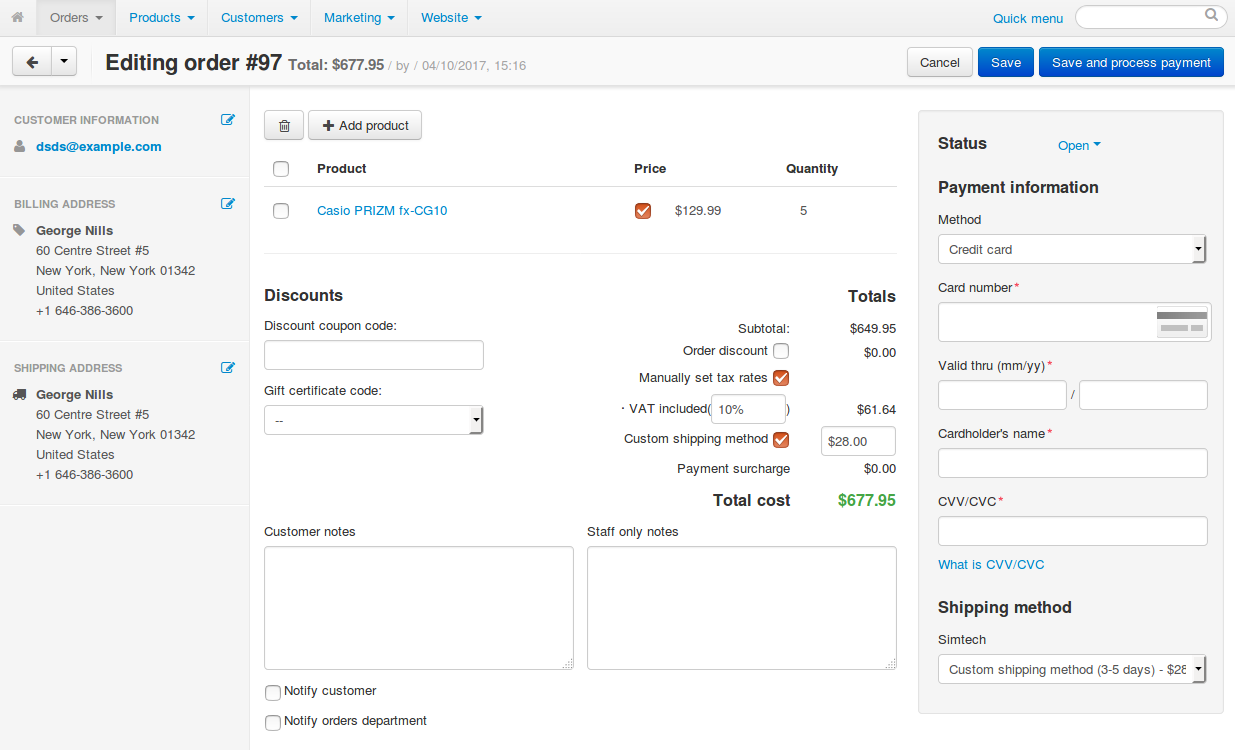Image resolution: width=1235 pixels, height=750 pixels.
Task: Click the search magnifier icon
Action: coord(1211,15)
